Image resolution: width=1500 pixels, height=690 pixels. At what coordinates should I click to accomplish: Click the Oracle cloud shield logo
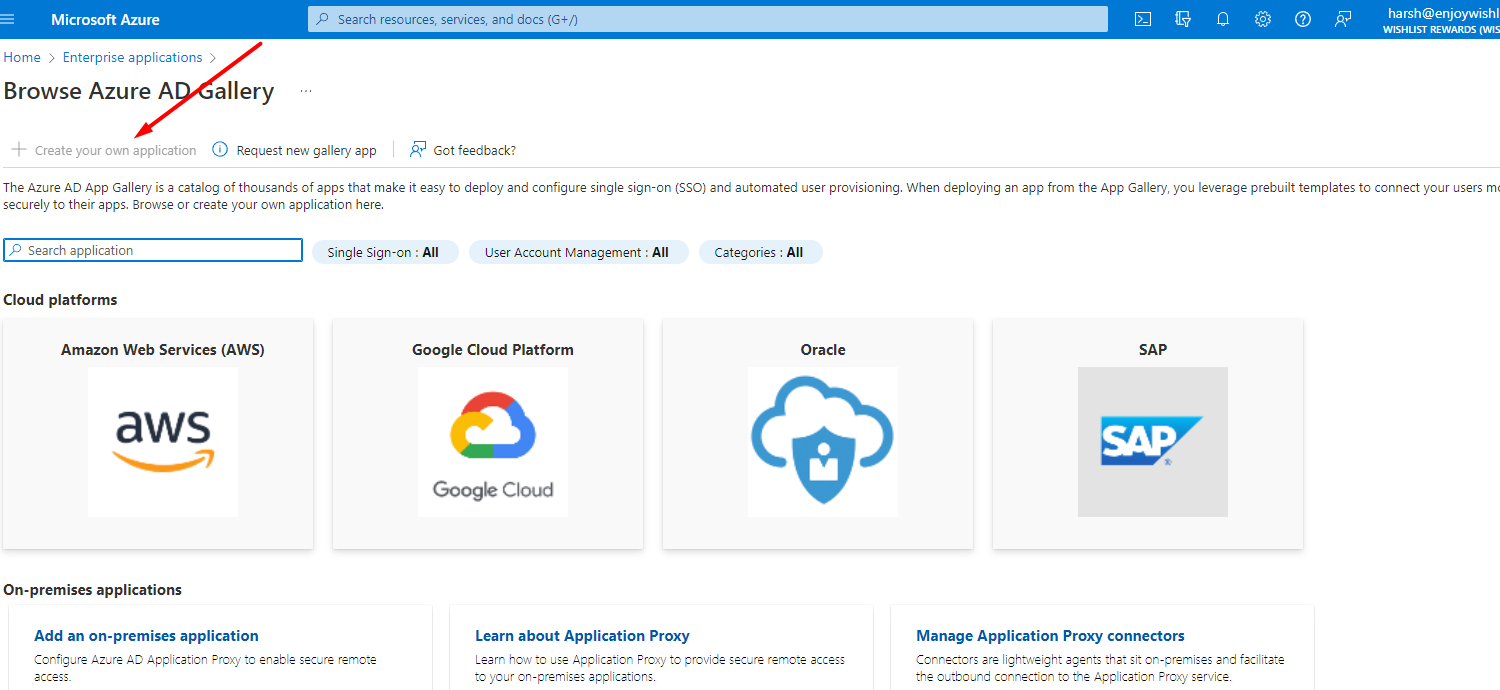point(823,442)
